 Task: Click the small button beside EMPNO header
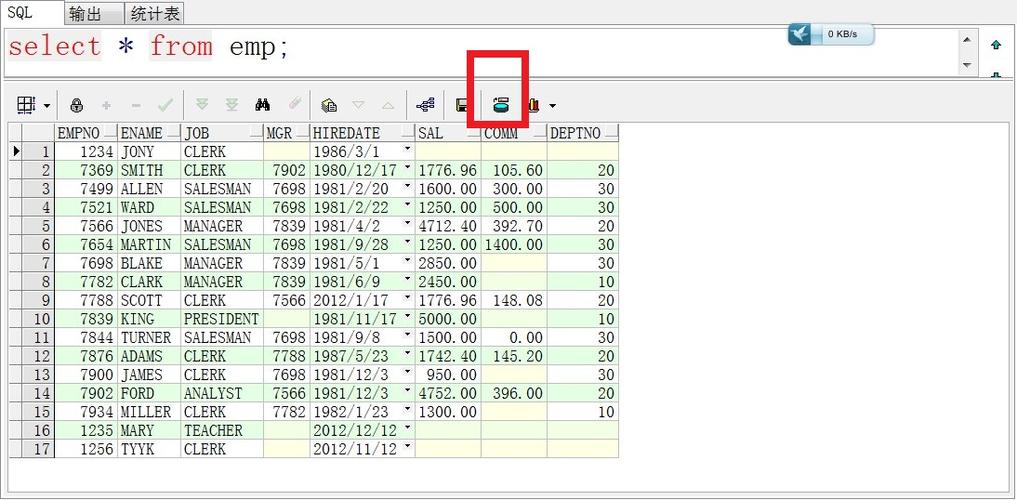[x=110, y=134]
